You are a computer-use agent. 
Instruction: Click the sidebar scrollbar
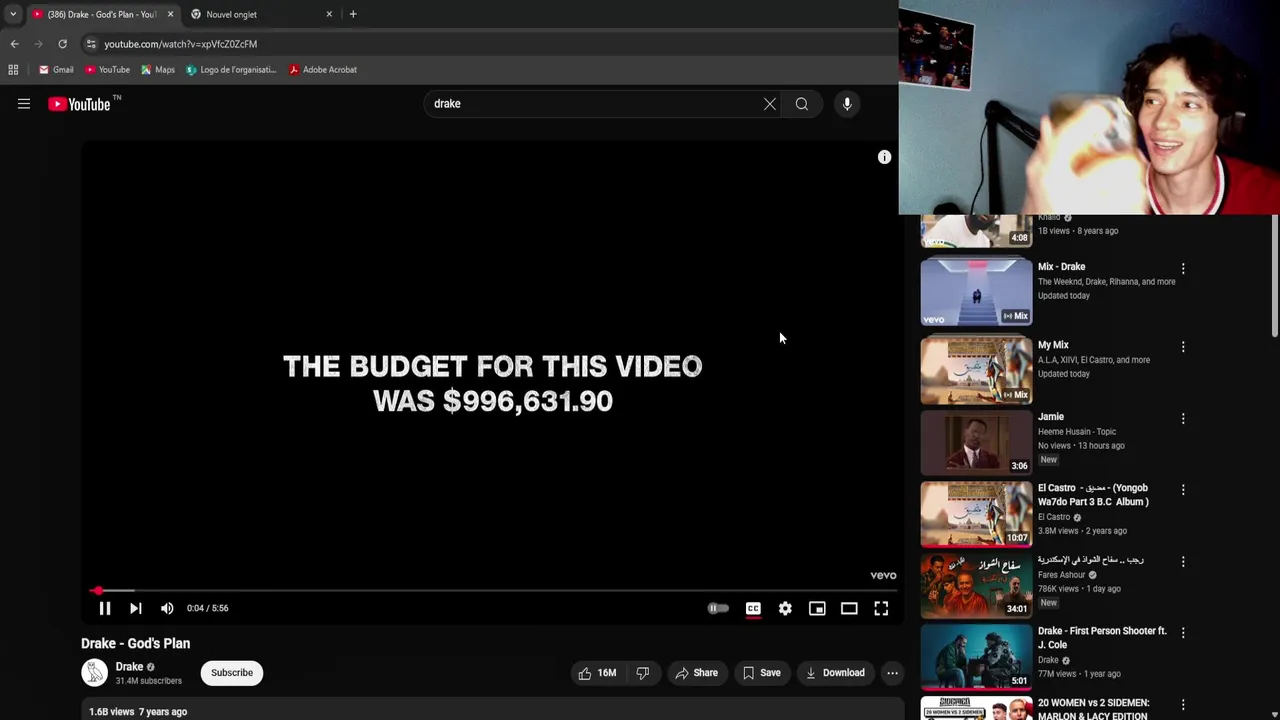tap(1274, 276)
